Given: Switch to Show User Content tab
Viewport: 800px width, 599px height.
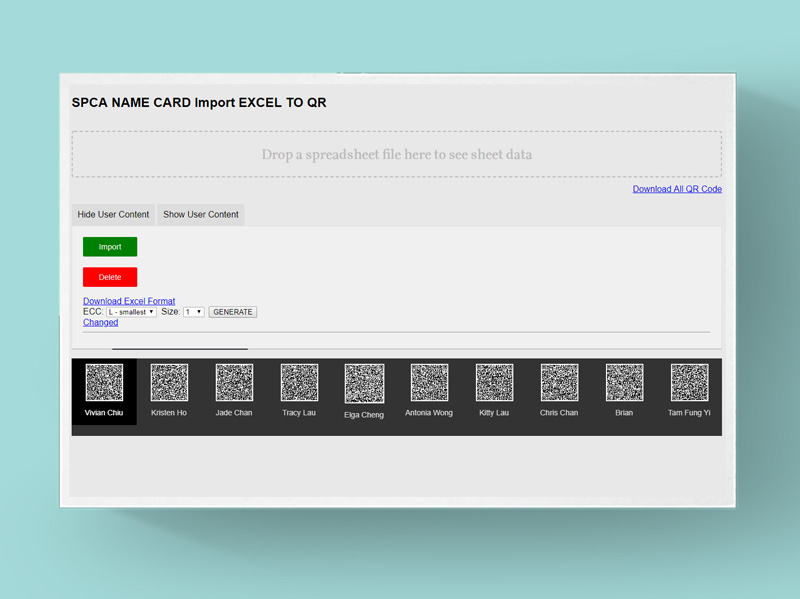Looking at the screenshot, I should click(x=201, y=215).
